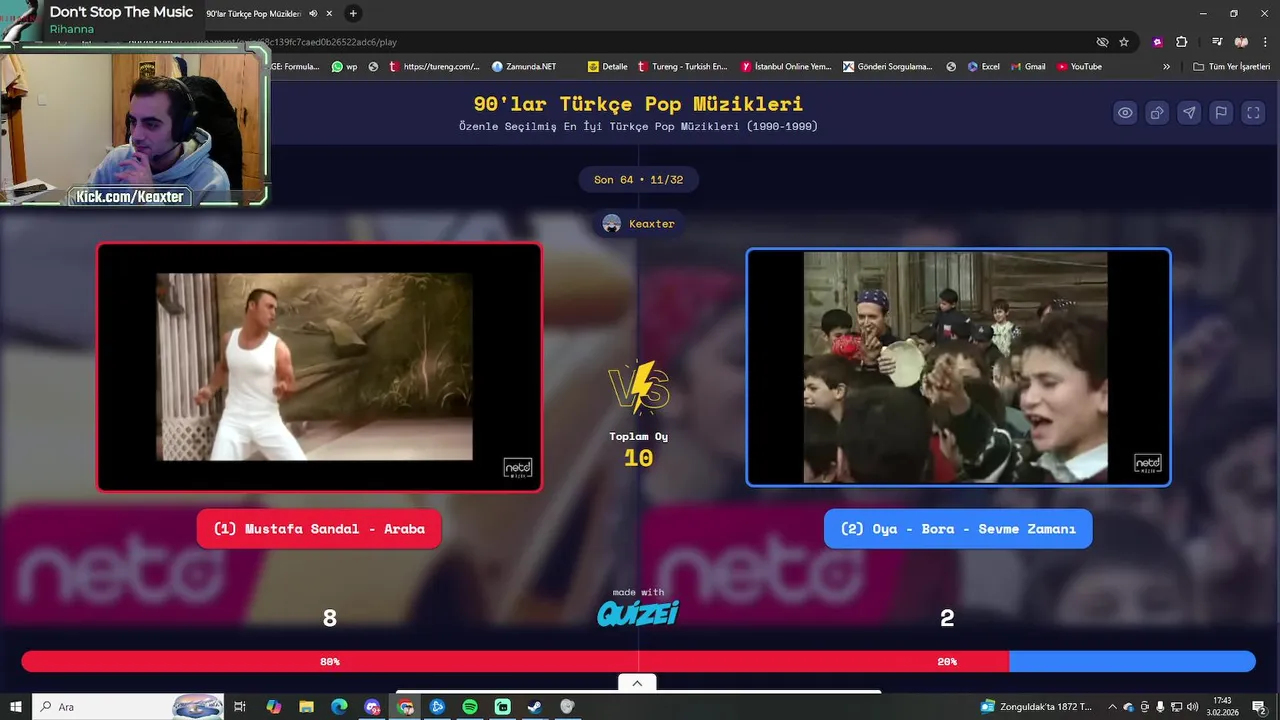Open the wp WhatsApp bookmark
This screenshot has height=720, width=1280.
click(345, 67)
